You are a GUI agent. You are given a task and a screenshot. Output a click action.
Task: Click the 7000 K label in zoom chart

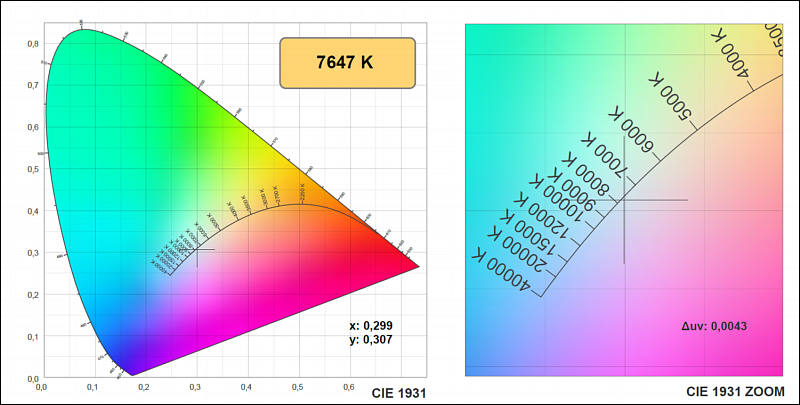605,156
